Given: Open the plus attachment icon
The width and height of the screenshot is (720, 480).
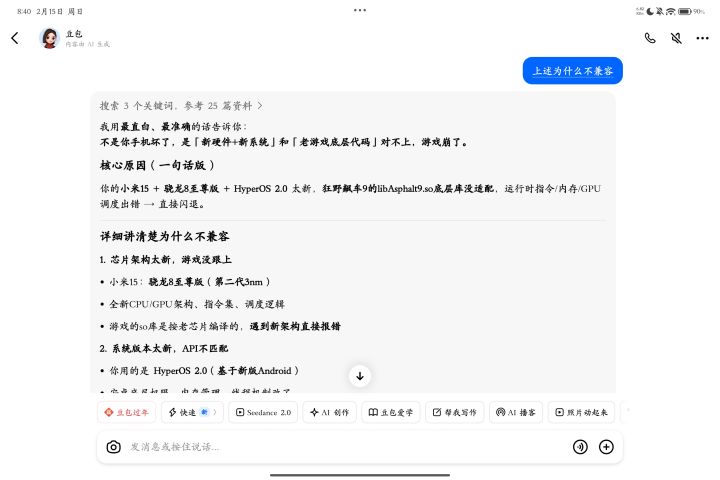Looking at the screenshot, I should (606, 447).
